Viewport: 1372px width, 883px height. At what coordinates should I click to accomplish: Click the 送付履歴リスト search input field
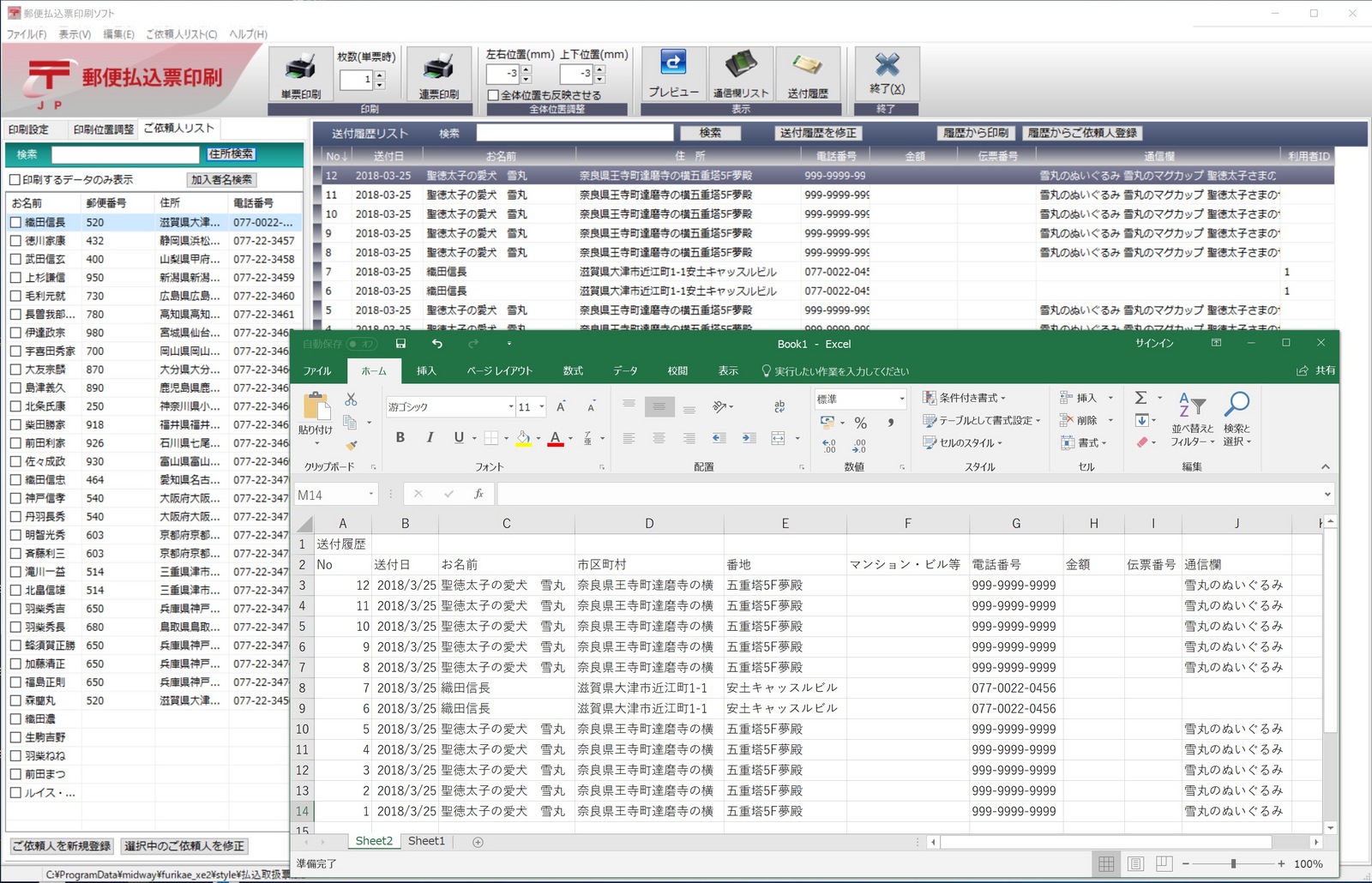(x=575, y=133)
